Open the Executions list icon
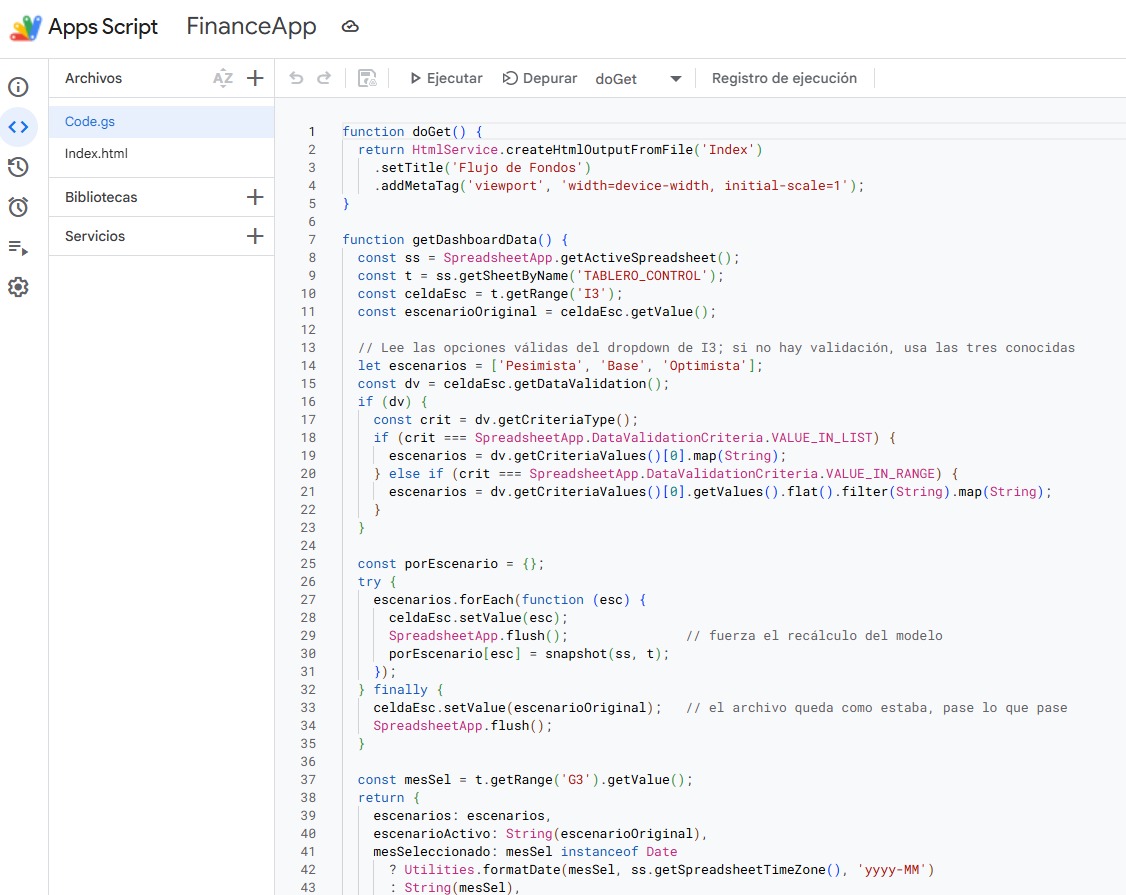This screenshot has height=895, width=1126. pos(18,248)
